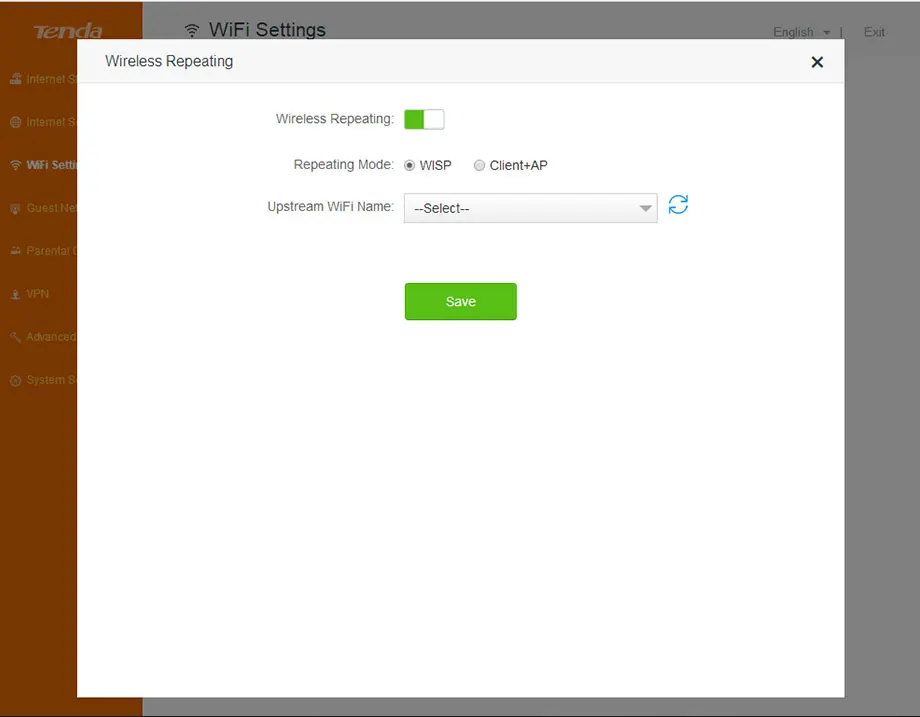The image size is (920, 717).
Task: Open Parental Control in the sidebar
Action: (43, 251)
